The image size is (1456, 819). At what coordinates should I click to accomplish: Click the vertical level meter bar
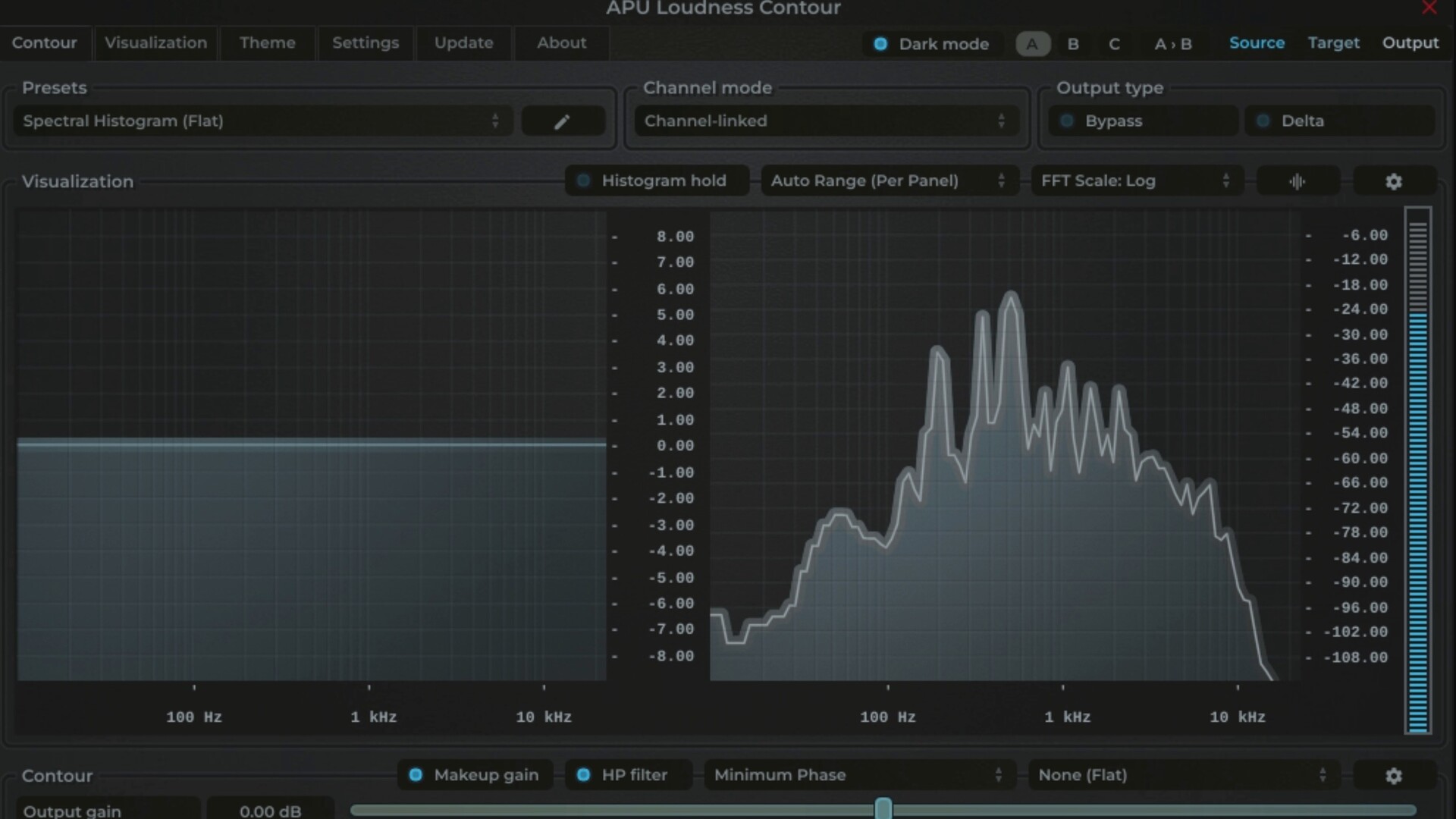click(1418, 470)
